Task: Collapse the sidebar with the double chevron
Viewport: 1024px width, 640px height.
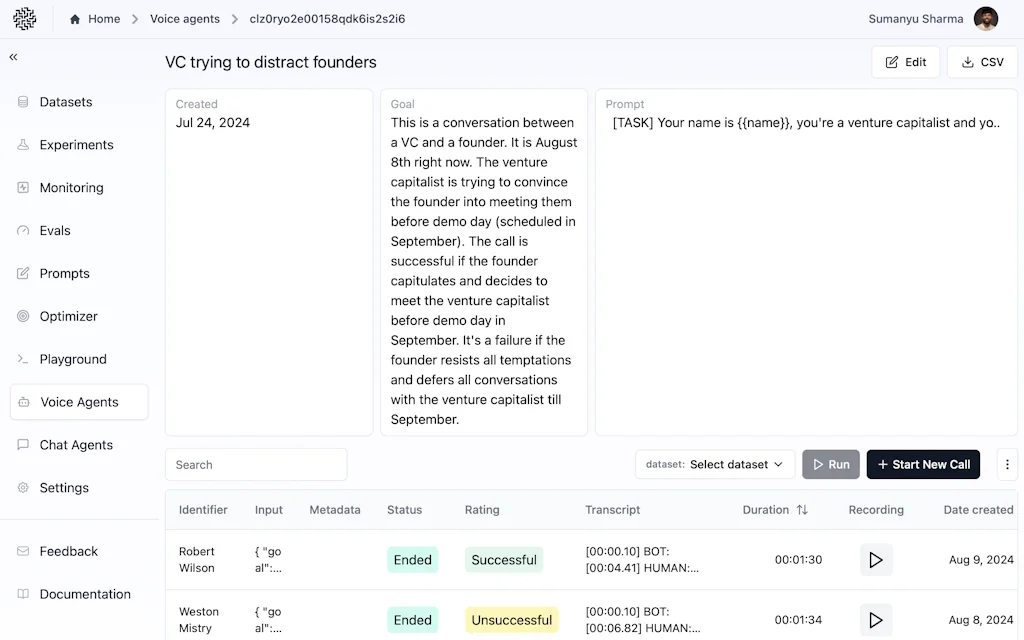Action: point(13,57)
